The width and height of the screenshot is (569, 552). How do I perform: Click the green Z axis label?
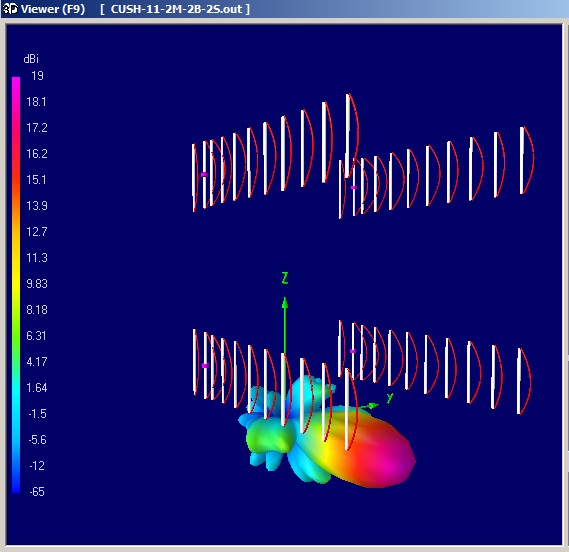coord(285,278)
